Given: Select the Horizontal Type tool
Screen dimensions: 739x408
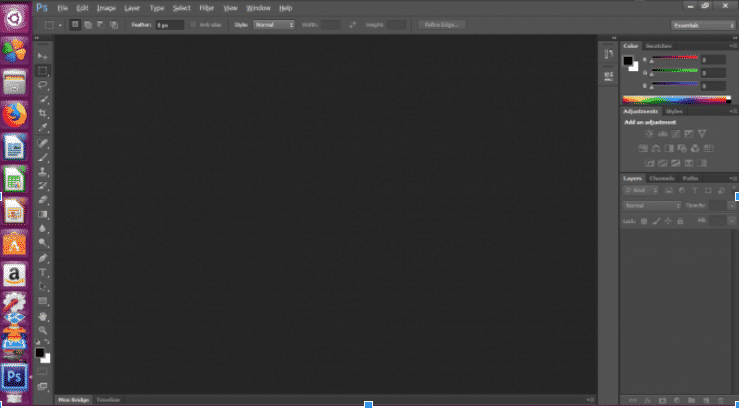Looking at the screenshot, I should click(x=43, y=272).
